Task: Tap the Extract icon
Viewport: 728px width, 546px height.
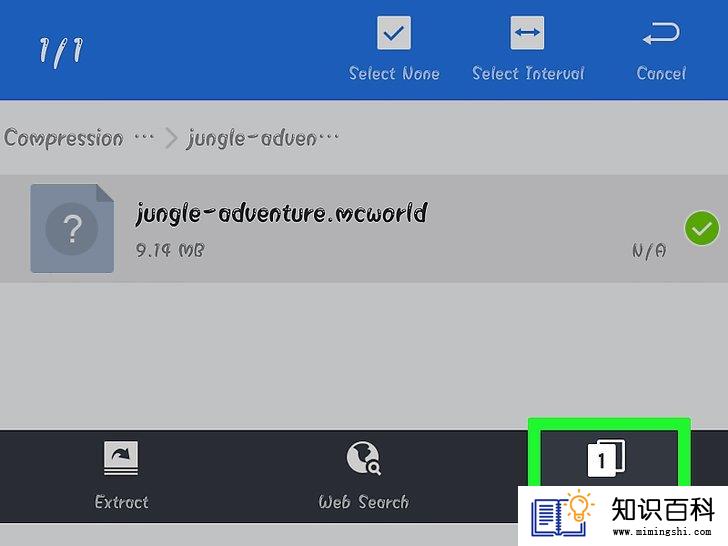Action: (121, 458)
